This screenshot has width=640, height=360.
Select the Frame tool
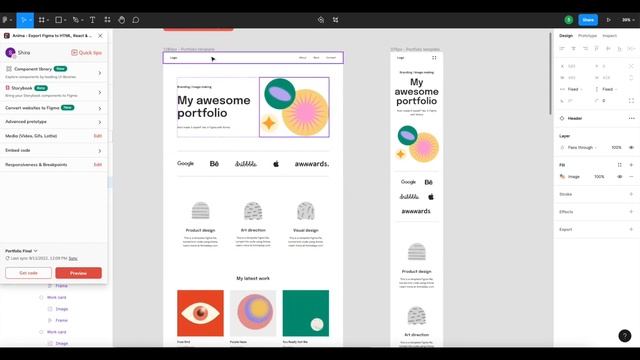pos(41,20)
